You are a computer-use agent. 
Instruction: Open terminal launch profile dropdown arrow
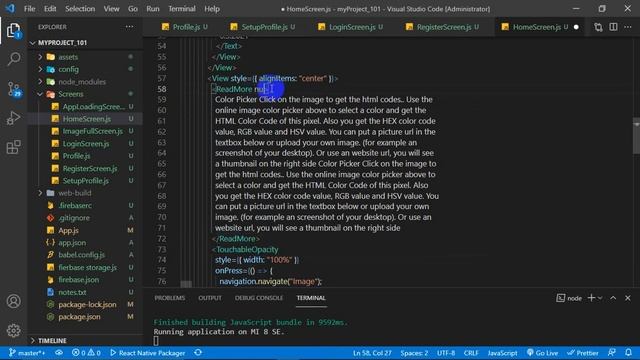600,298
